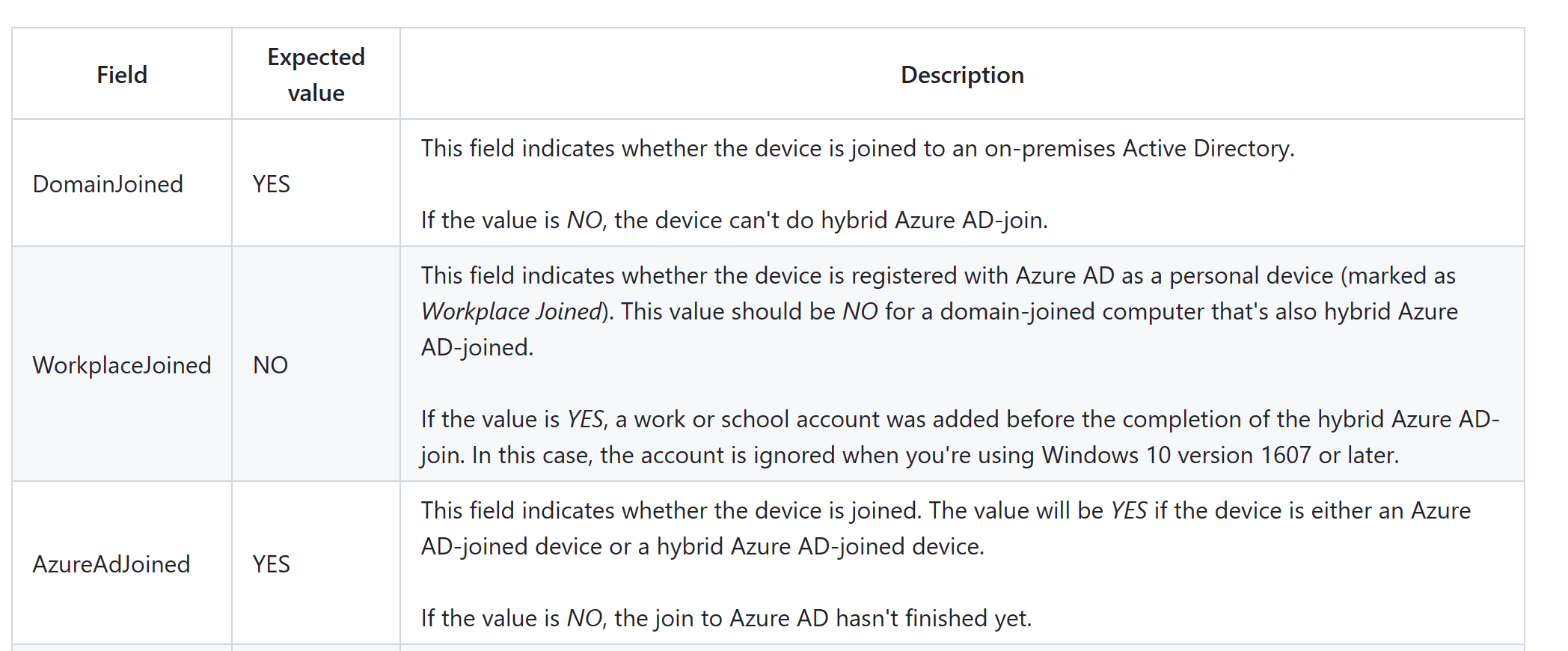Click "hybrid Azure AD-joined device" in last row

(818, 546)
